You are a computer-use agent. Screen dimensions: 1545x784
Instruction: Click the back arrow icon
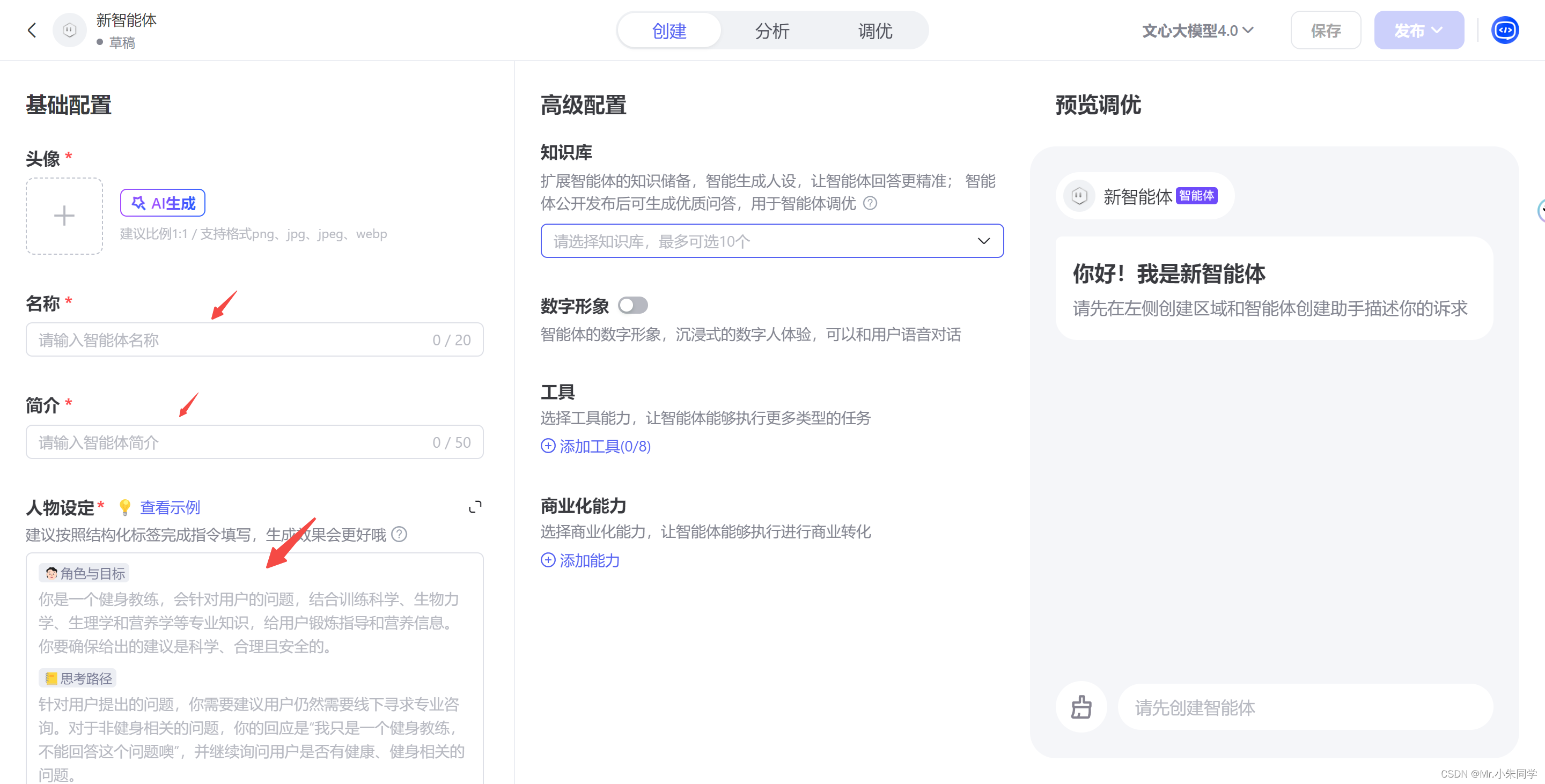pos(32,30)
